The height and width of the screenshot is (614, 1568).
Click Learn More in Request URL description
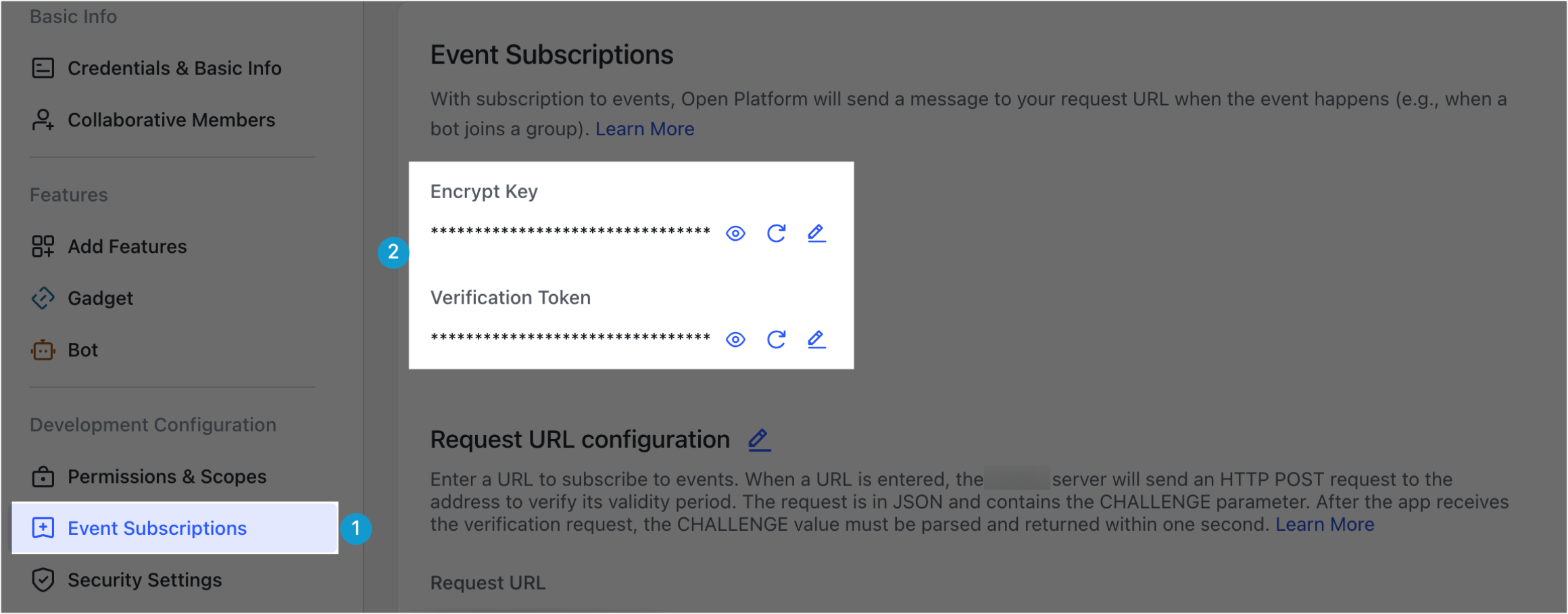tap(1325, 525)
